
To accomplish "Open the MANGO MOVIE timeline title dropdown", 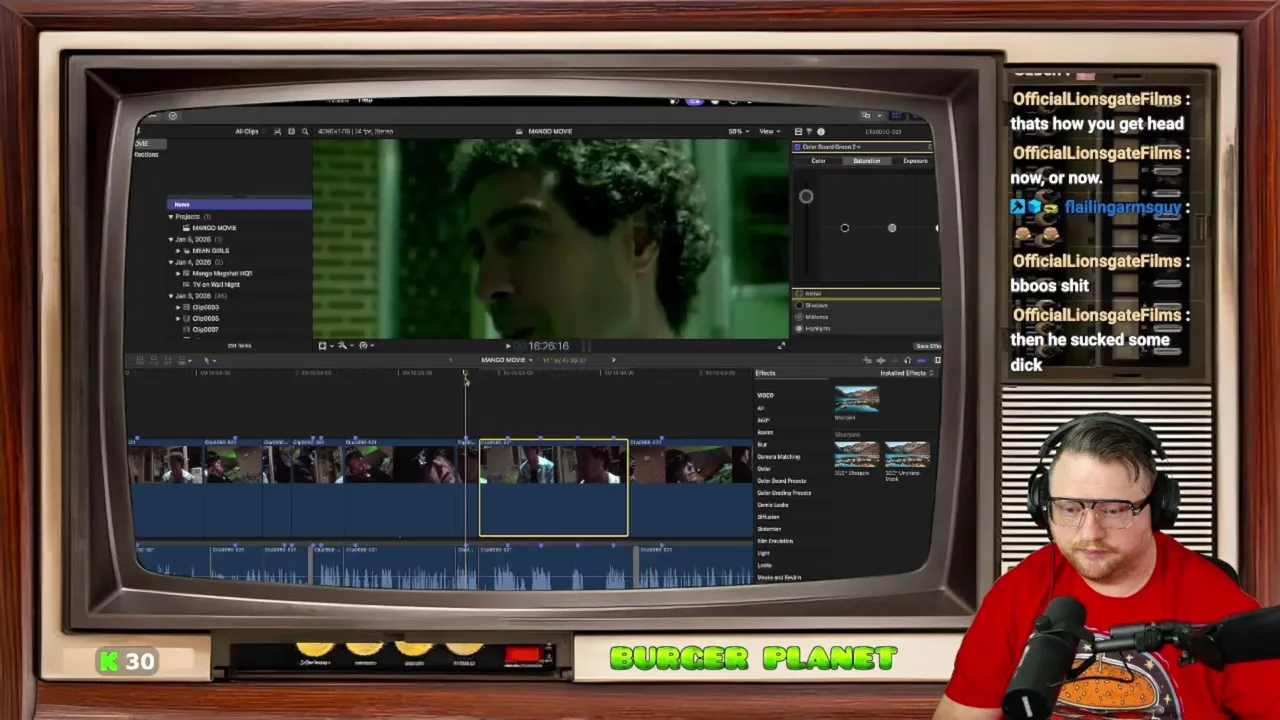I will pos(507,360).
